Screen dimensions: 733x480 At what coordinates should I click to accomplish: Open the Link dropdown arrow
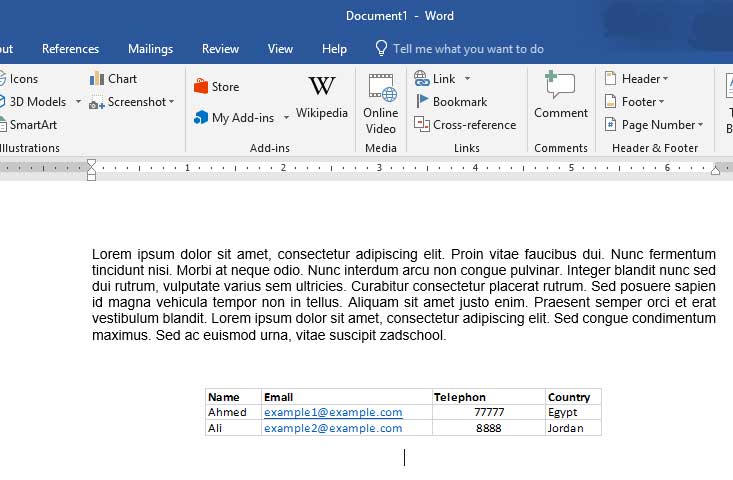467,79
